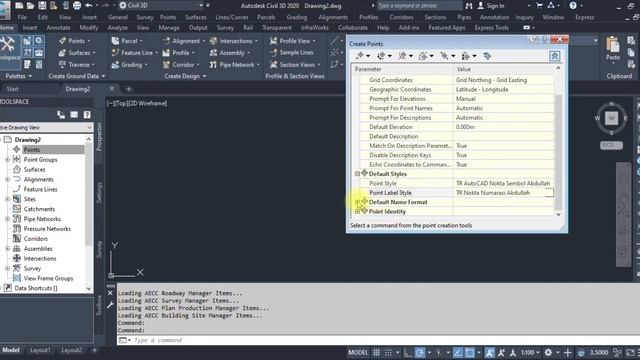Toggle ortho mode in status bar
The height and width of the screenshot is (360, 640).
(408, 352)
